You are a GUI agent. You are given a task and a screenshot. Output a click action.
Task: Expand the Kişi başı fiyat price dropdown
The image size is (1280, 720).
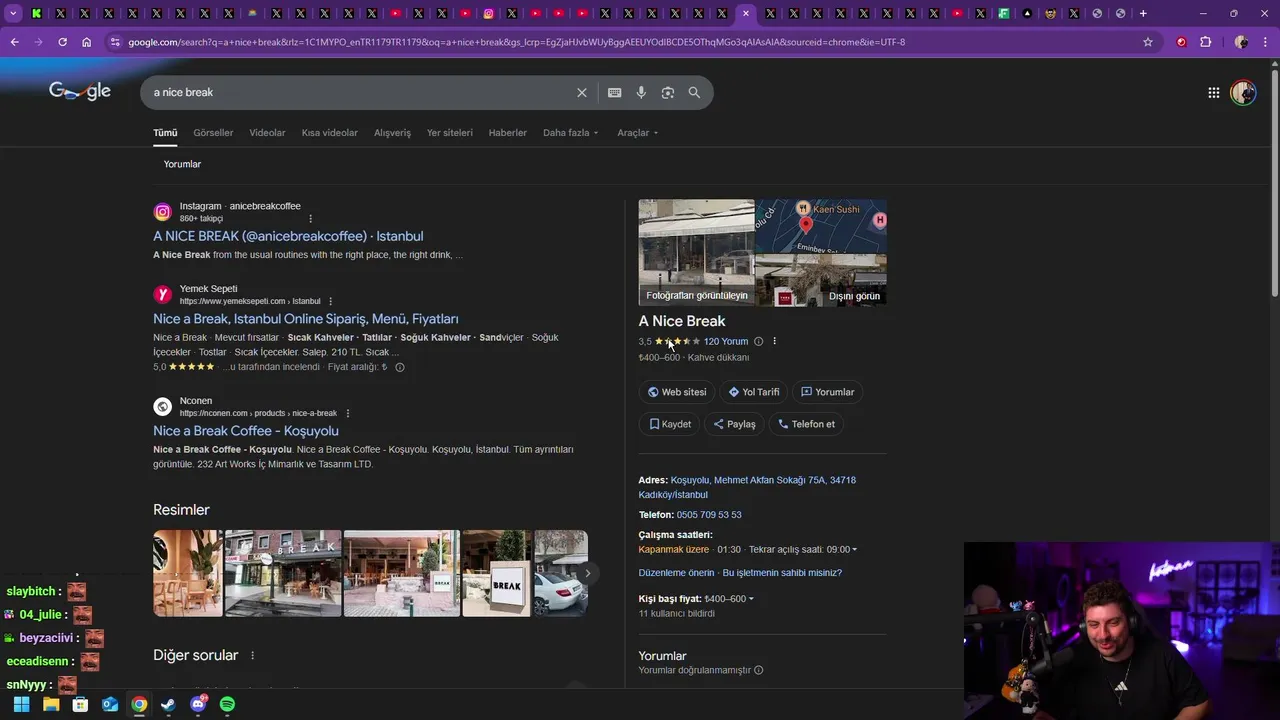[x=751, y=599]
